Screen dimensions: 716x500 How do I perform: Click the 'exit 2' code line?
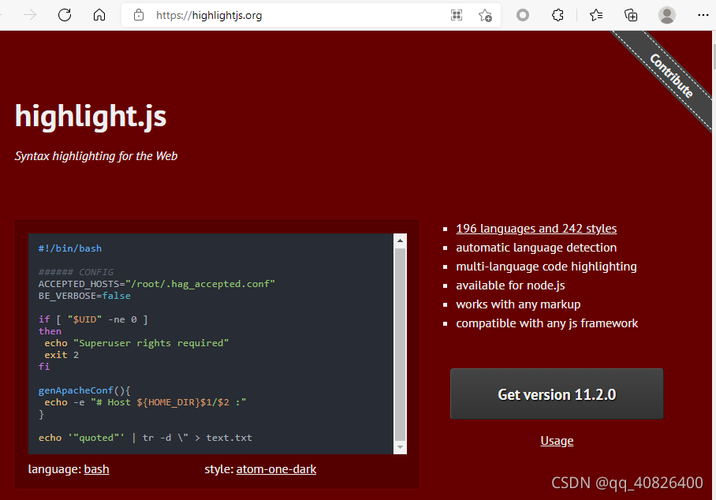(x=62, y=355)
